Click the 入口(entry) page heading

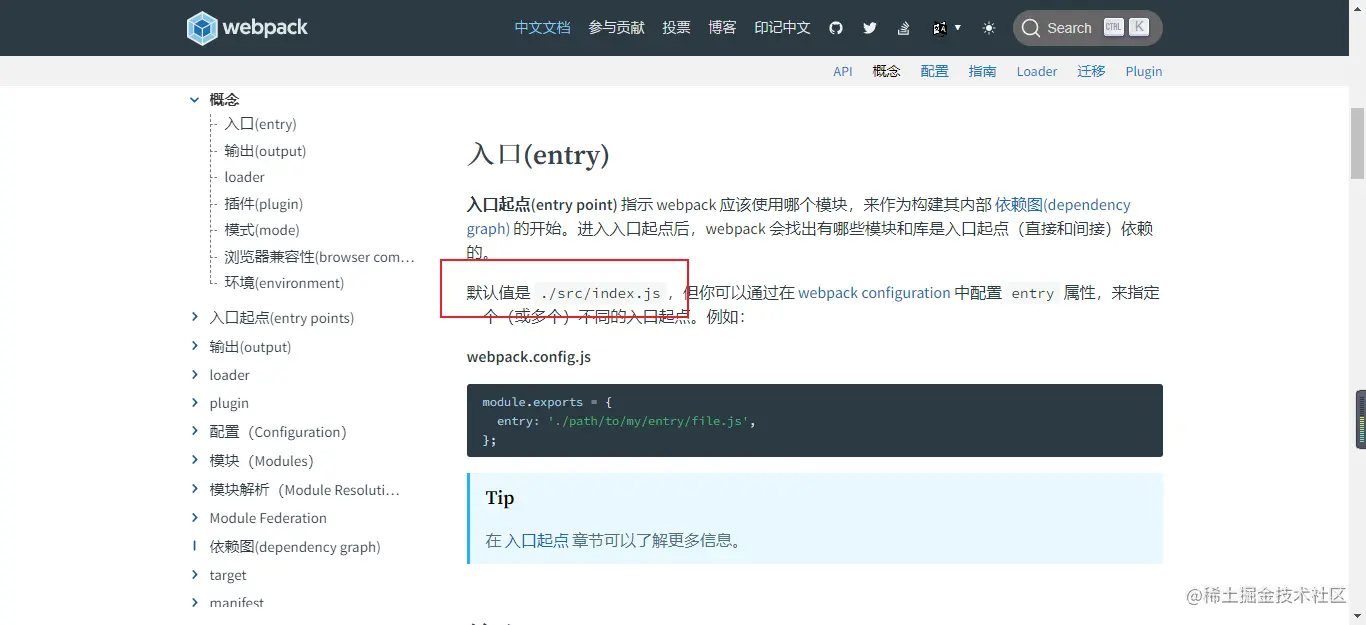[x=538, y=155]
